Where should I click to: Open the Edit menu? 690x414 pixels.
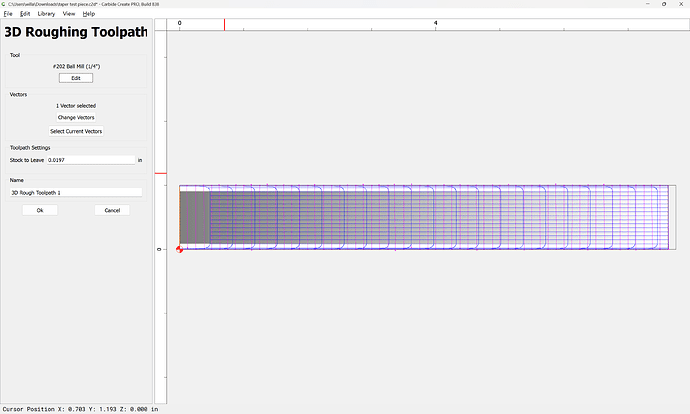(x=24, y=14)
